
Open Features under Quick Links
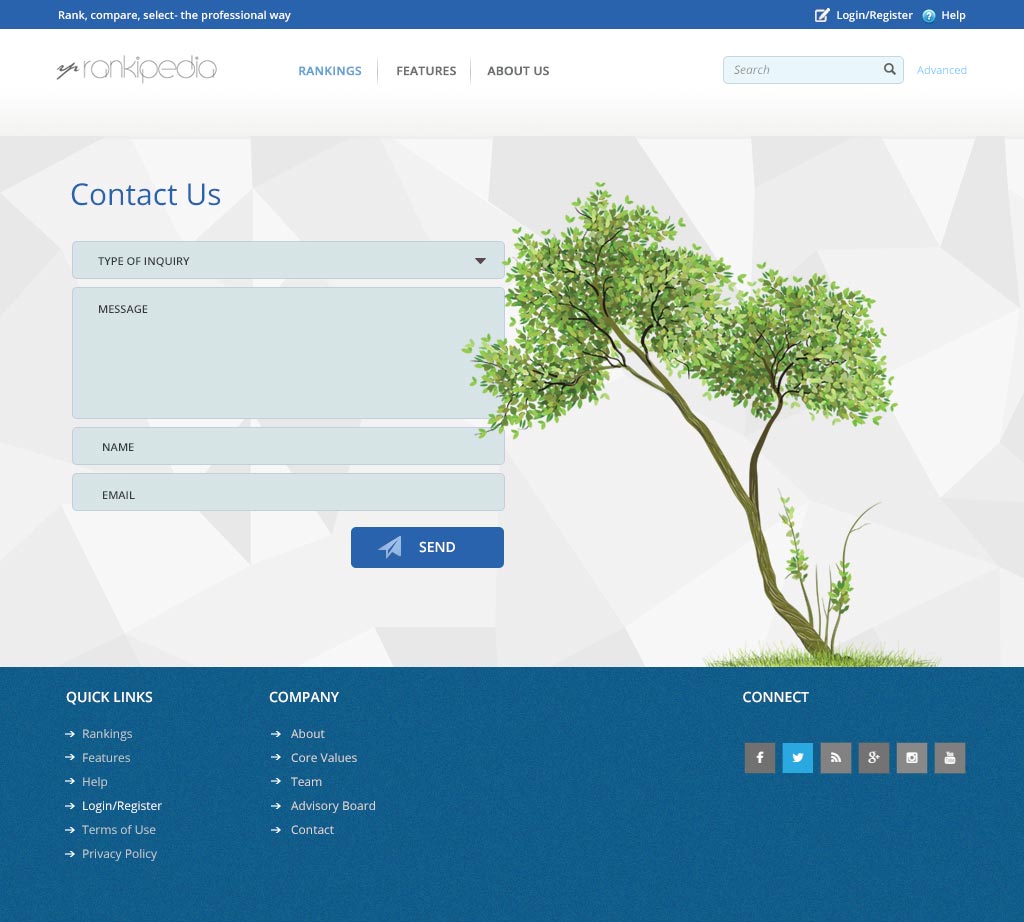106,757
